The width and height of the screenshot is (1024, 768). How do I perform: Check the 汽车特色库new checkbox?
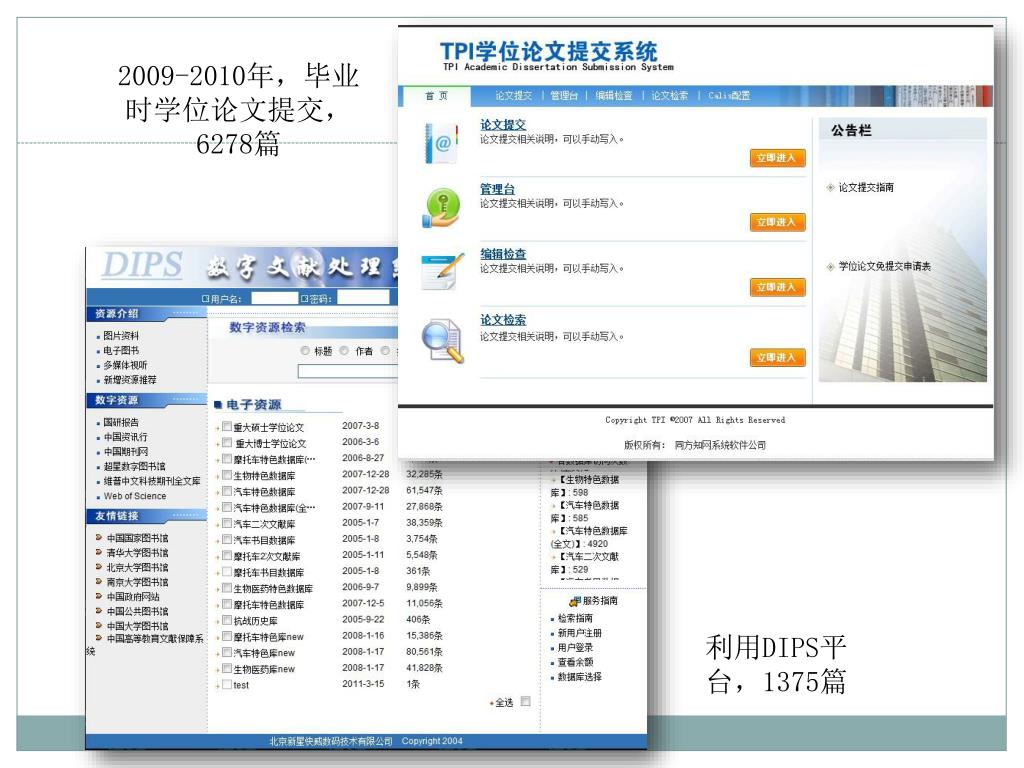click(x=227, y=652)
